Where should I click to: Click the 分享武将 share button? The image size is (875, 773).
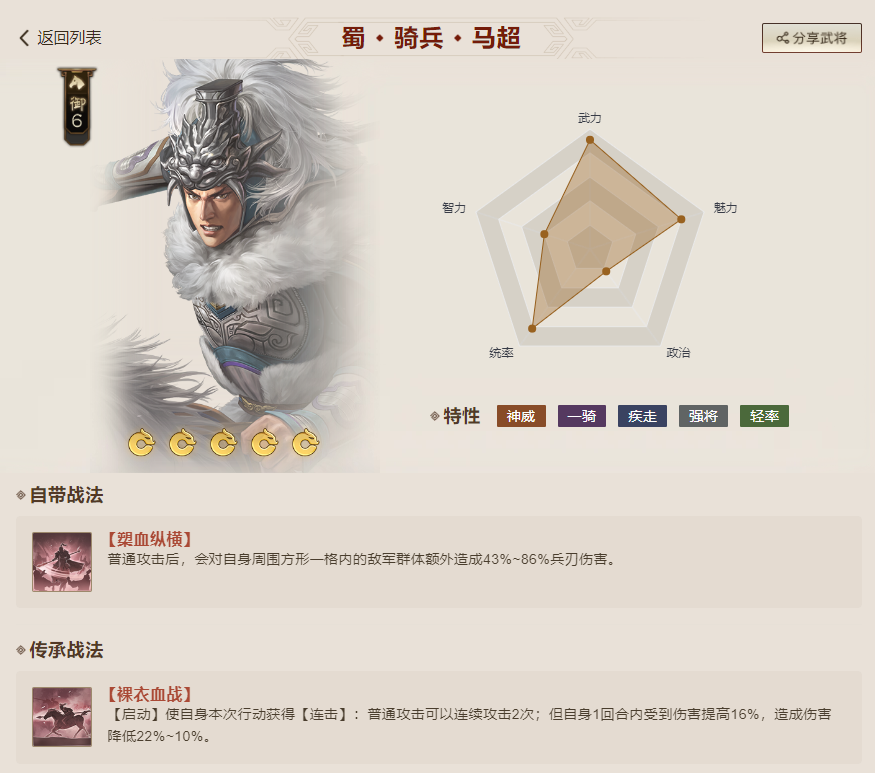pyautogui.click(x=812, y=38)
